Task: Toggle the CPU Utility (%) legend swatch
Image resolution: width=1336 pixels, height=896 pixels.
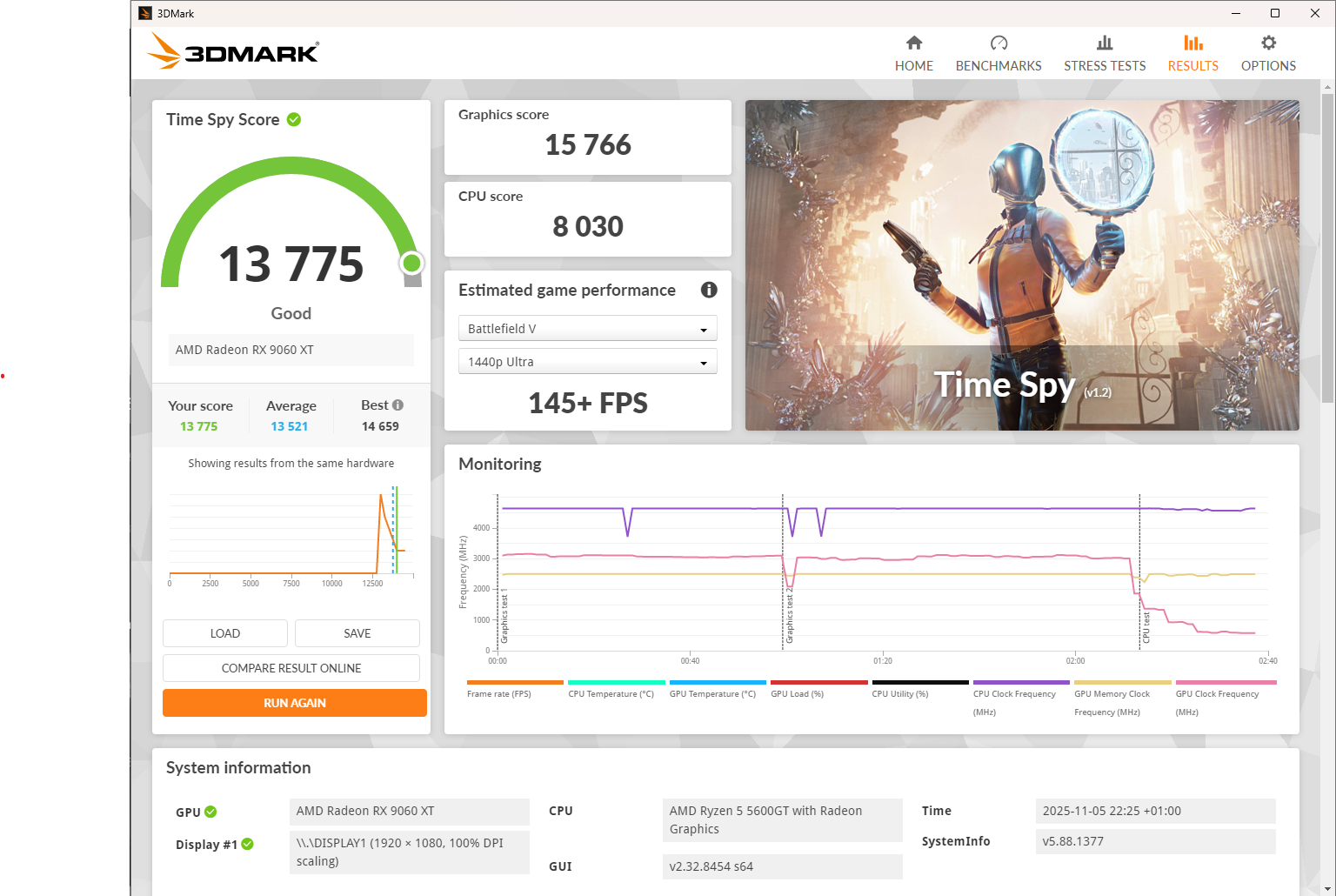Action: click(x=920, y=683)
